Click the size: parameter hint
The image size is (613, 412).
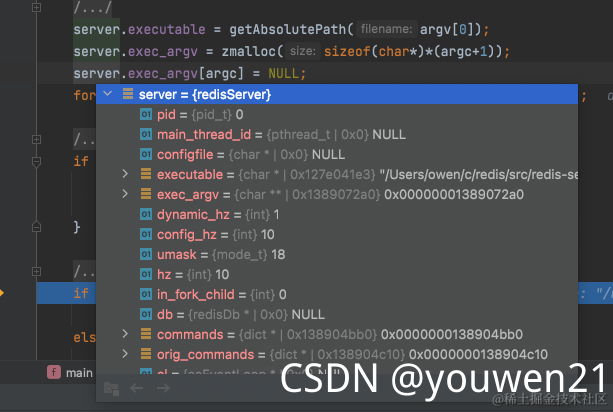pos(303,51)
